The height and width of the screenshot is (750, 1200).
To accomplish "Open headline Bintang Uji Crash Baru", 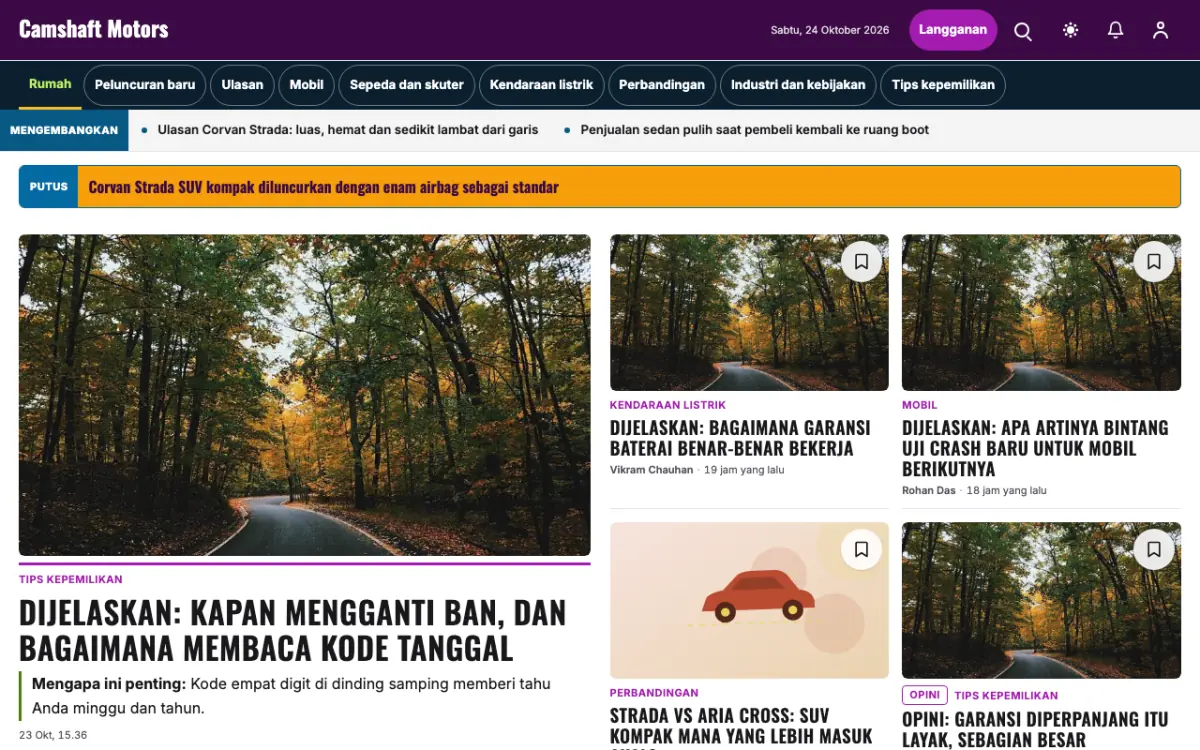I will 1035,448.
